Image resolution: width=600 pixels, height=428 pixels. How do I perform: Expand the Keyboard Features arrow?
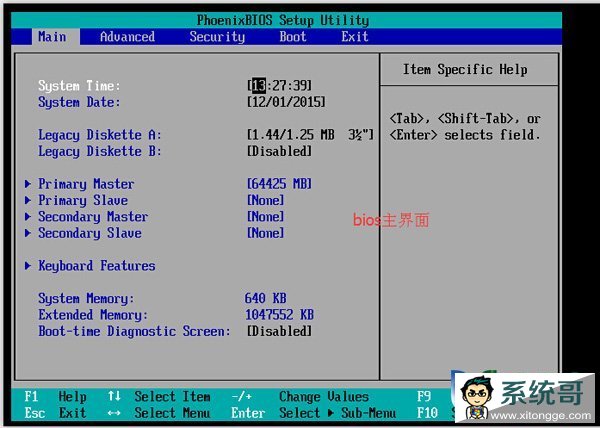(x=28, y=265)
